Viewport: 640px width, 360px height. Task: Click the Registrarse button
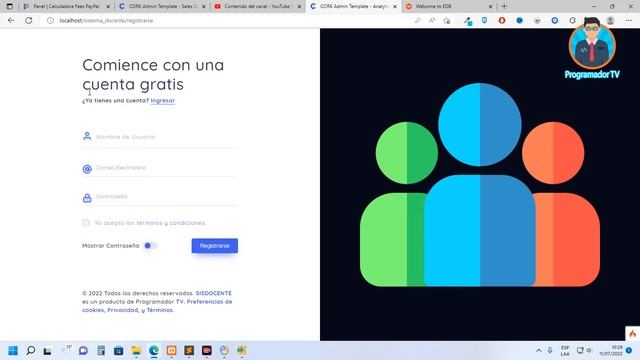click(215, 246)
